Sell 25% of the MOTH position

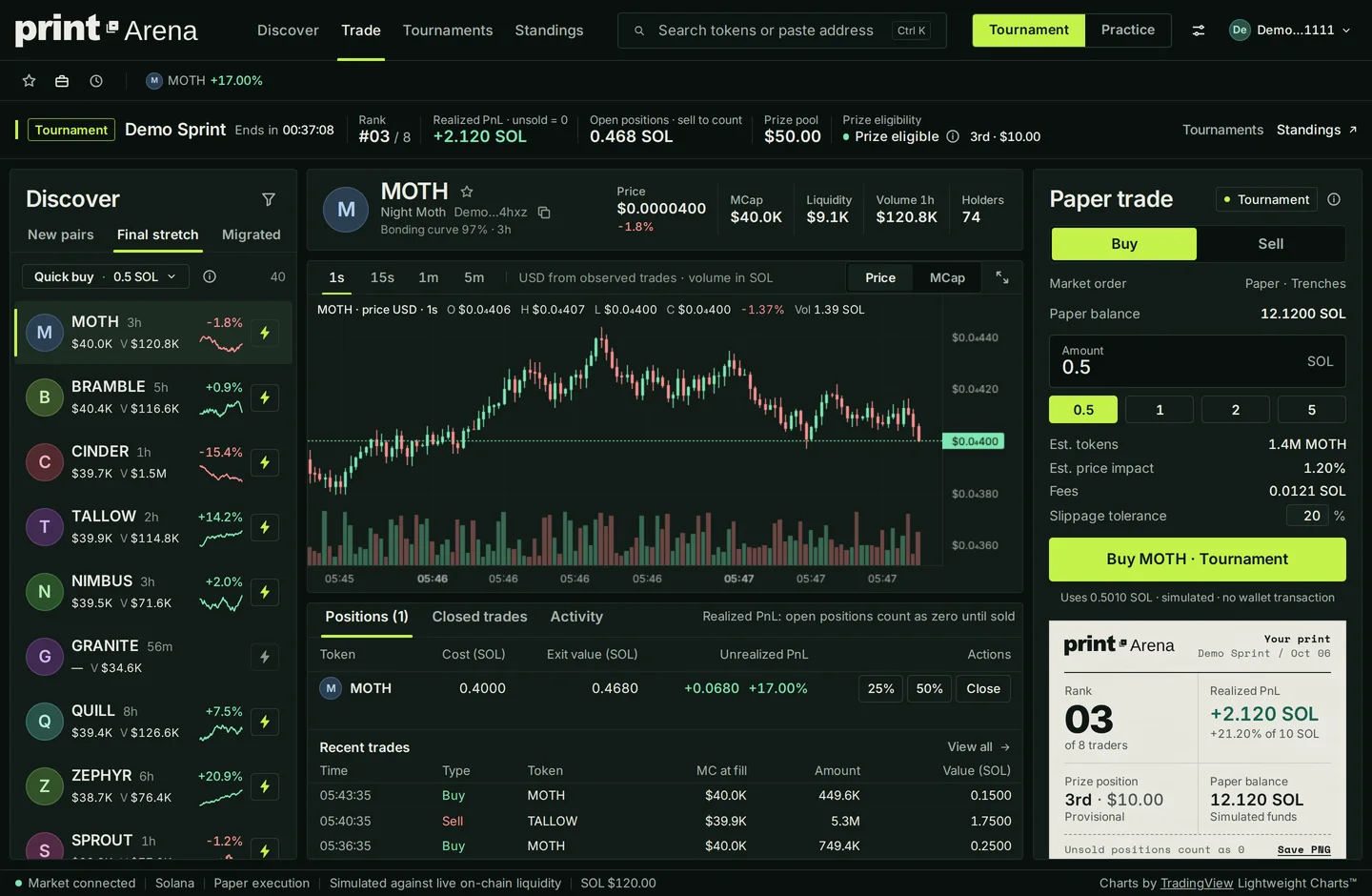(x=881, y=689)
